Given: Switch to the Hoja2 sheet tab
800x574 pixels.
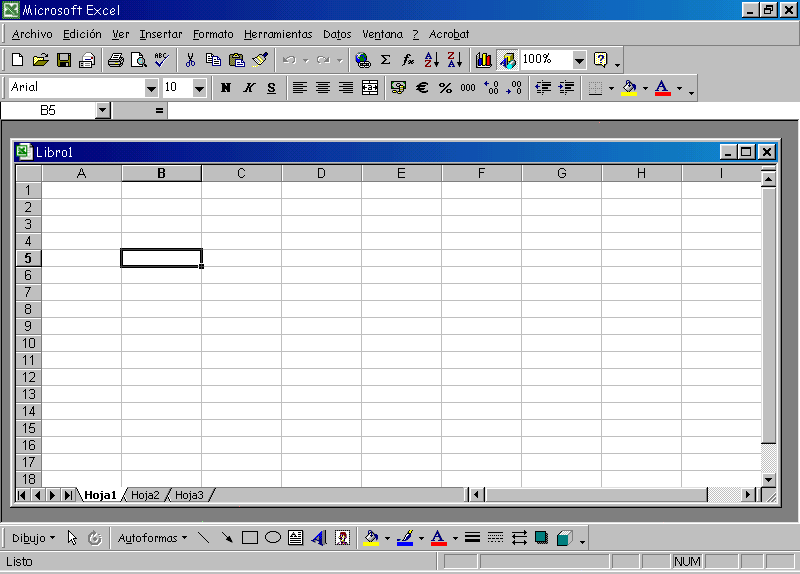Looking at the screenshot, I should [x=145, y=495].
